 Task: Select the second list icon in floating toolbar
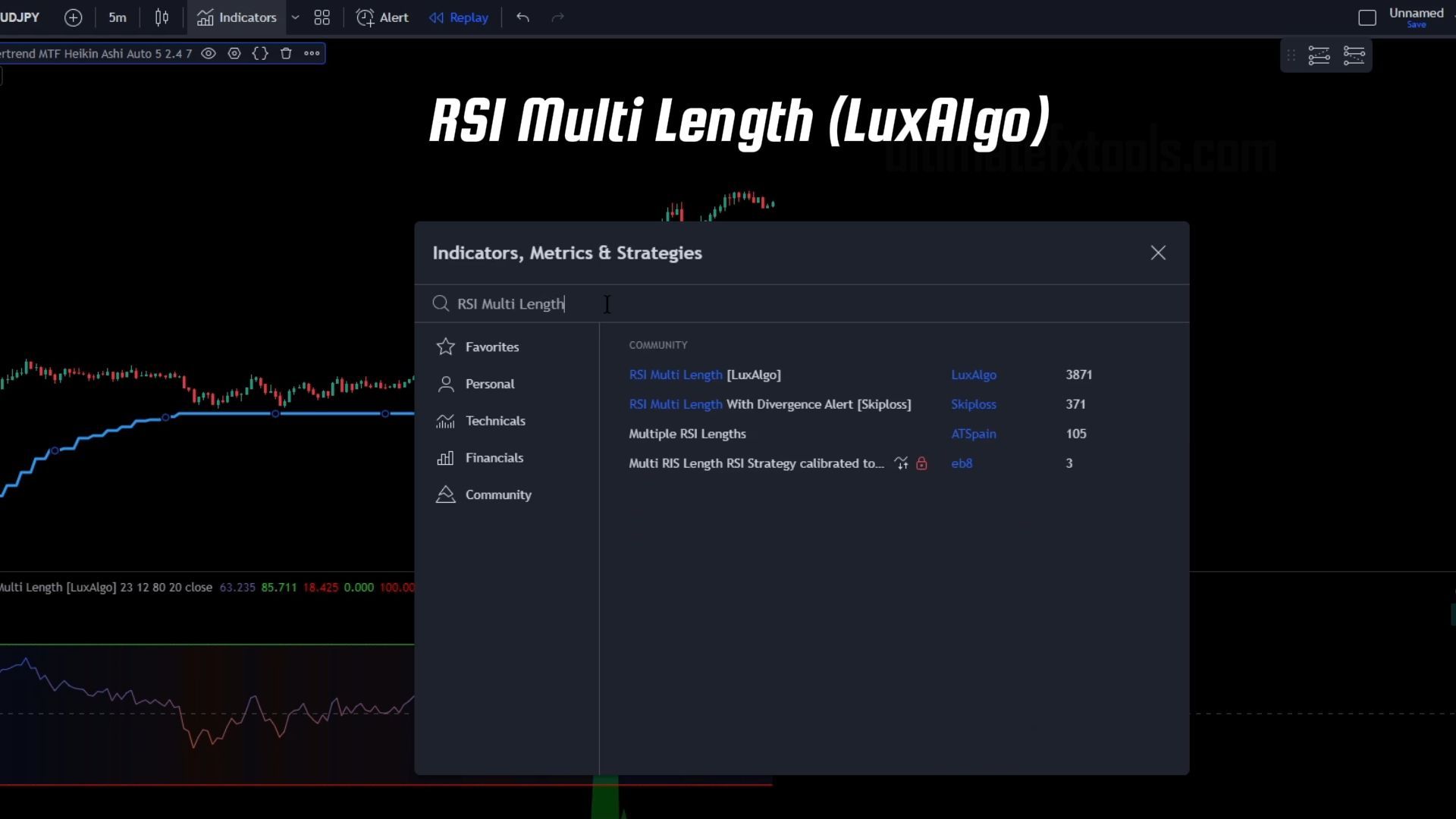point(1354,55)
